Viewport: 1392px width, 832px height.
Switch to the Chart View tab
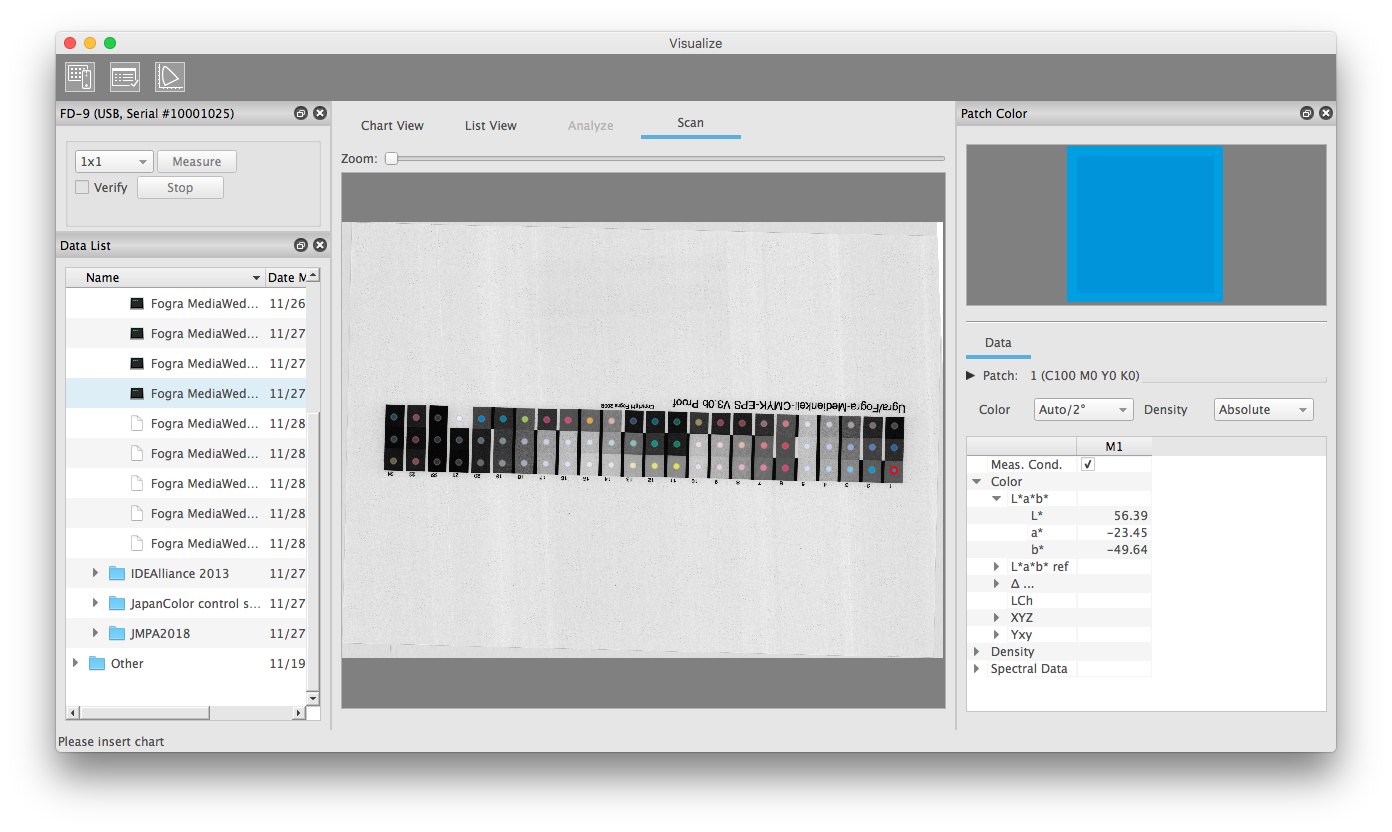(392, 125)
